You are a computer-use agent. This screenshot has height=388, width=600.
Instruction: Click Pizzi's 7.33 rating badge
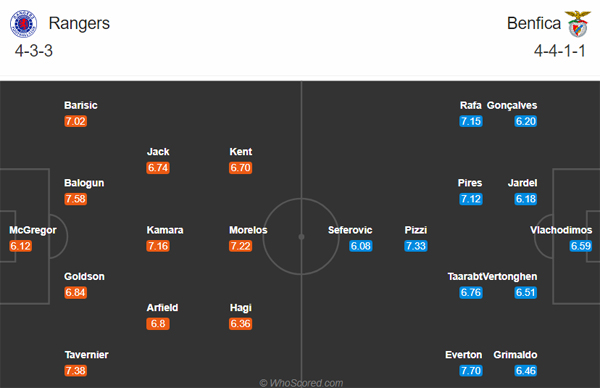(x=416, y=246)
